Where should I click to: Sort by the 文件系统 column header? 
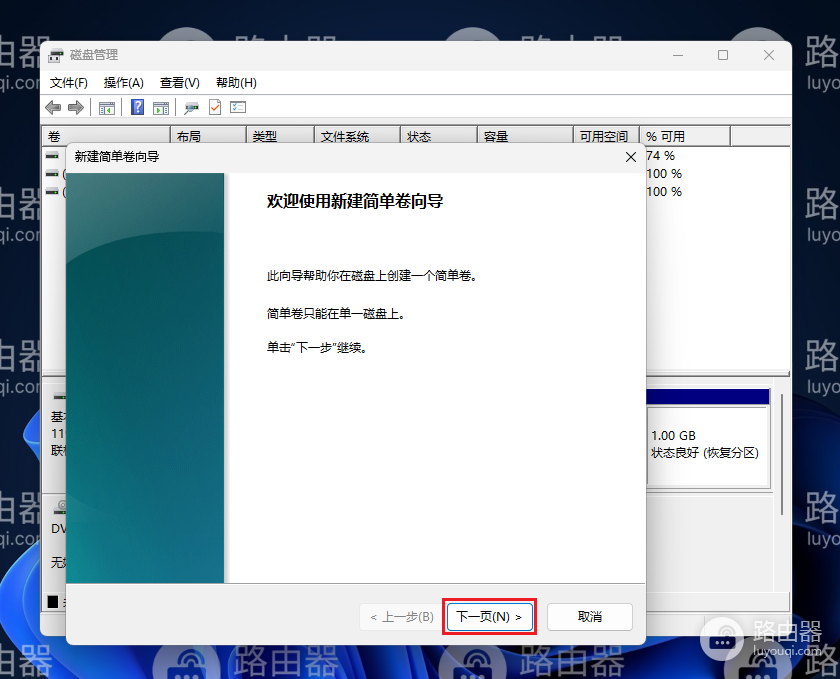coord(357,137)
